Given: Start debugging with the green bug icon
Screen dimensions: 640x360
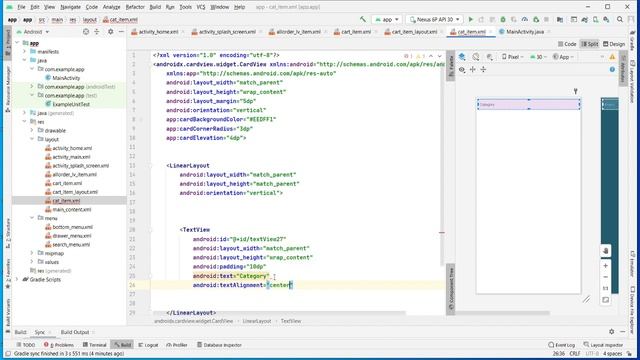Looking at the screenshot, I should 503,20.
